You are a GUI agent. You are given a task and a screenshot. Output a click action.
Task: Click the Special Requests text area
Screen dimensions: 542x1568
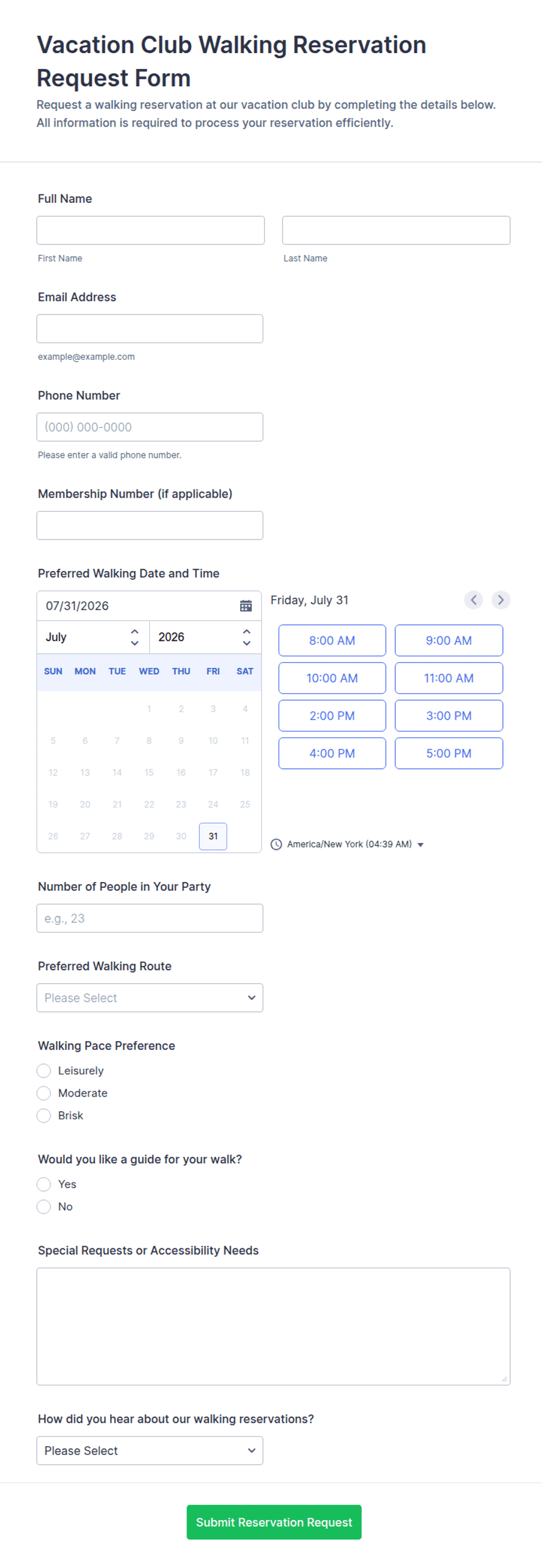point(273,1326)
